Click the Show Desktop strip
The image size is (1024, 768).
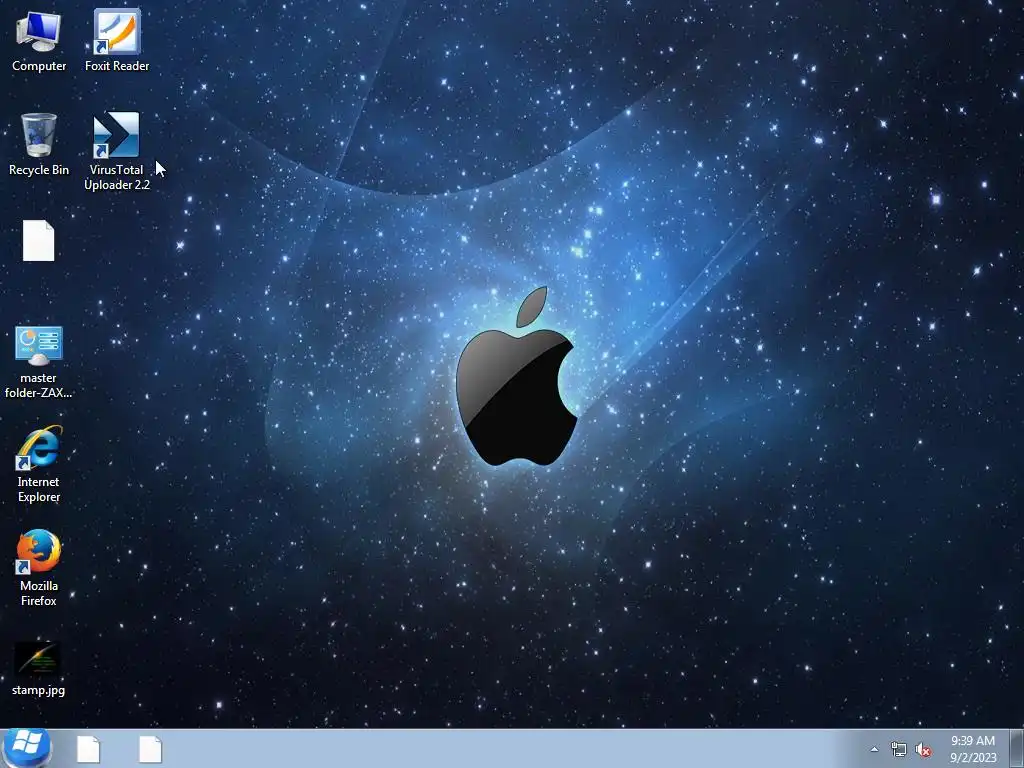1017,748
